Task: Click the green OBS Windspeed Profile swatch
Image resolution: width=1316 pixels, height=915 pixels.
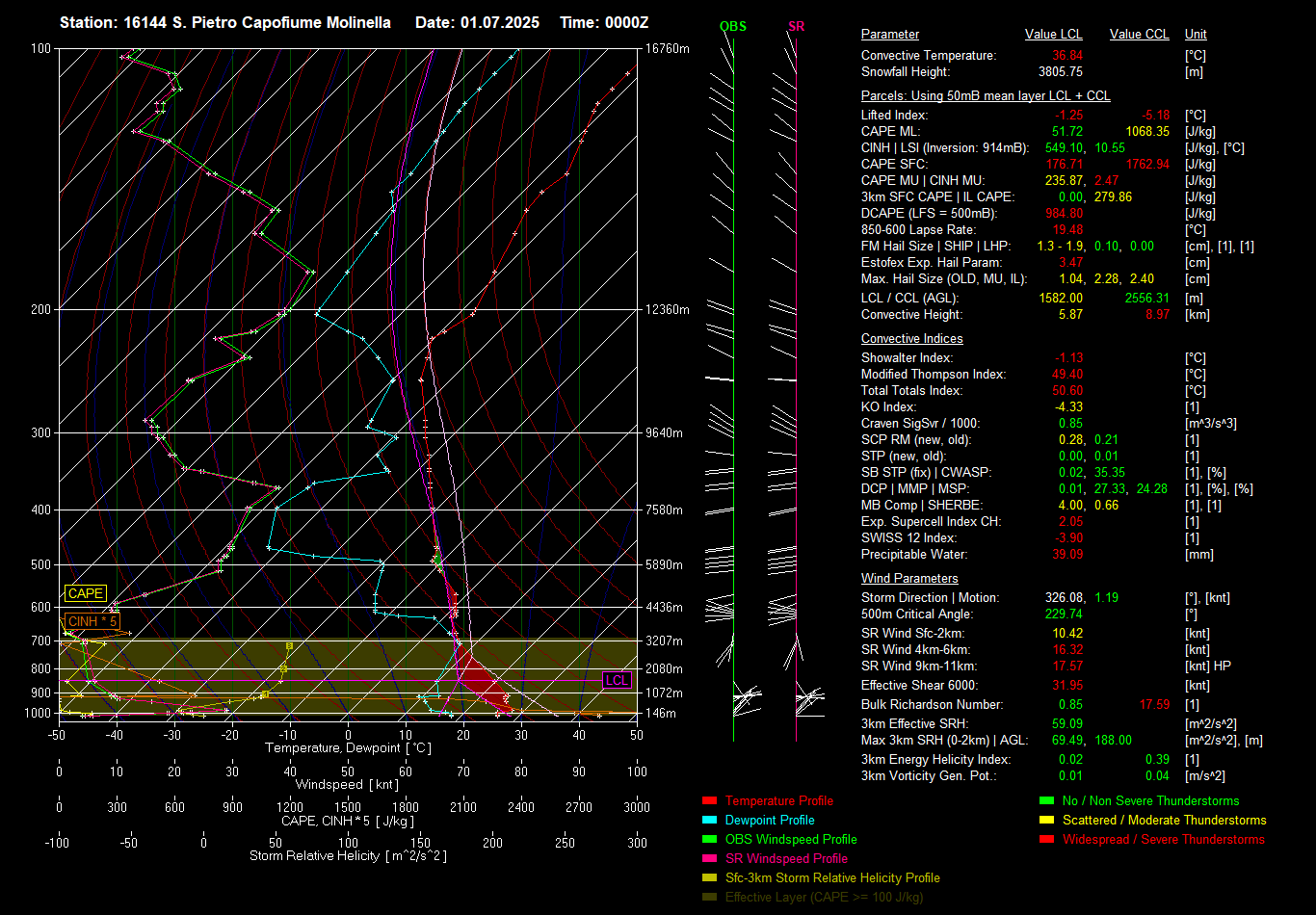Action: click(710, 839)
